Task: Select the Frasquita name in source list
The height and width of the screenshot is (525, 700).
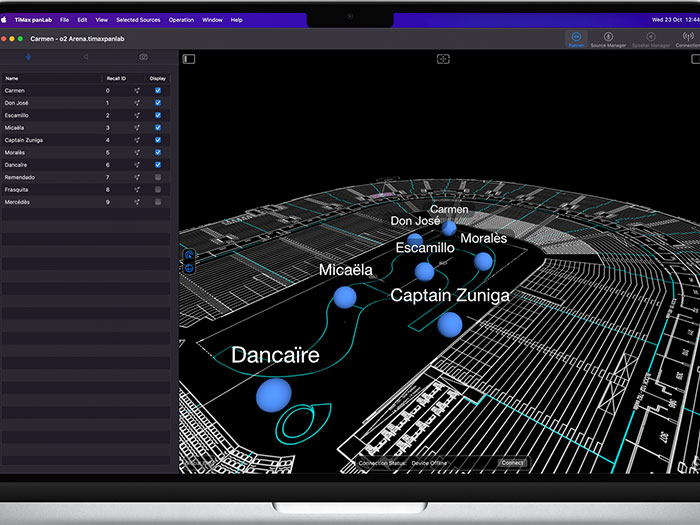Action: (17, 190)
